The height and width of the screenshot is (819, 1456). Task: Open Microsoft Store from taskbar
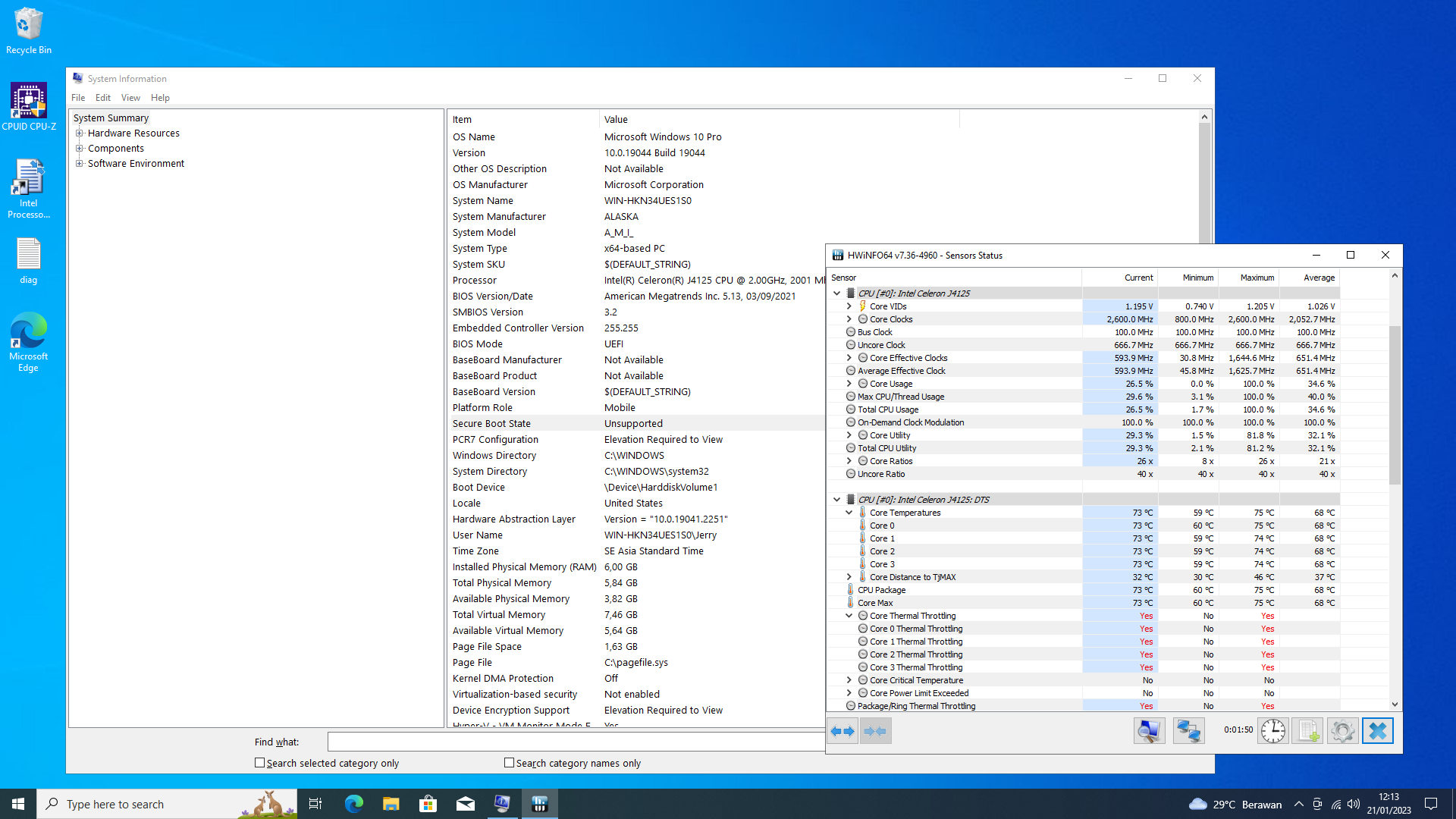(428, 804)
